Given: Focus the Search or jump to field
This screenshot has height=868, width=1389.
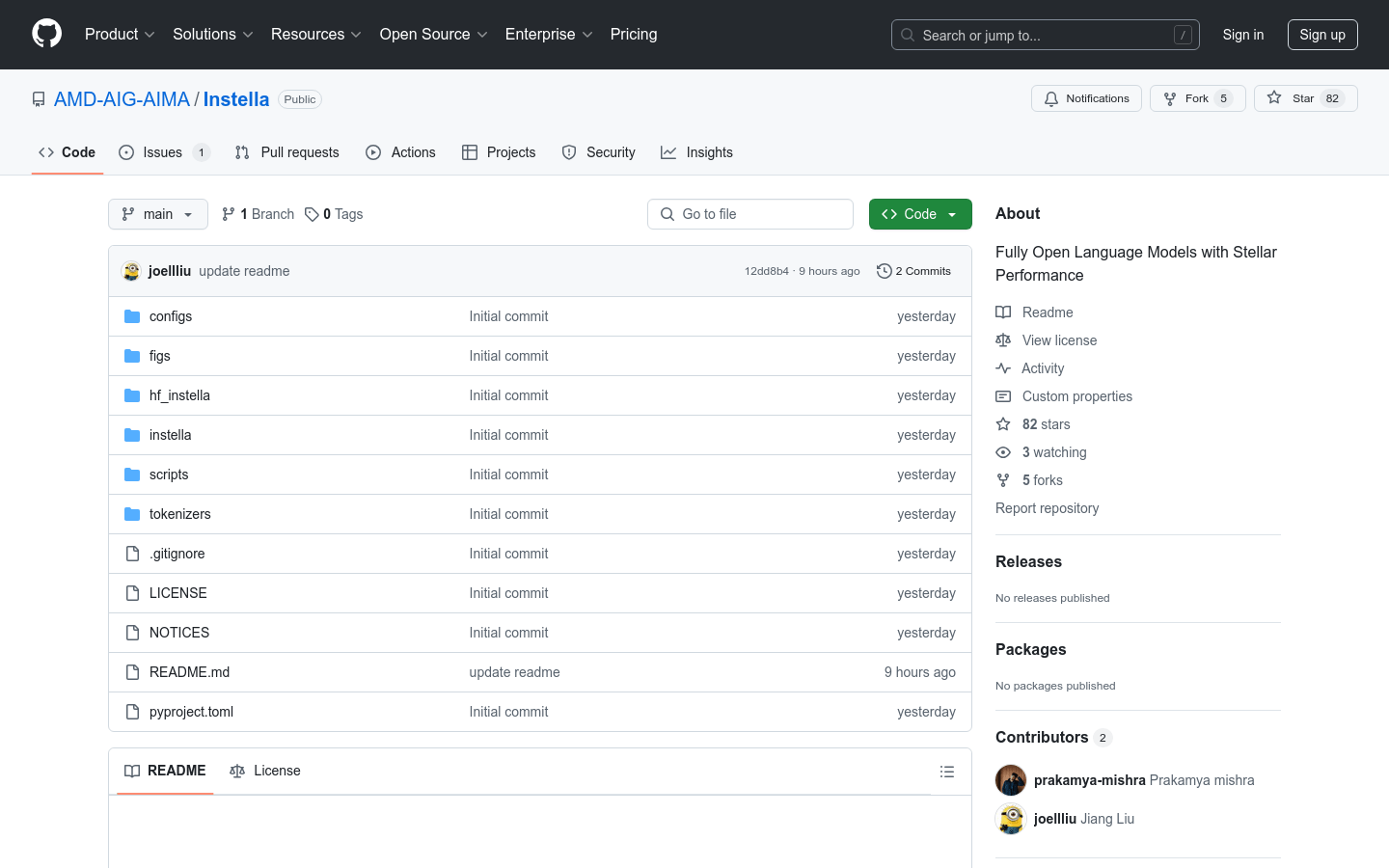Looking at the screenshot, I should coord(1046,35).
